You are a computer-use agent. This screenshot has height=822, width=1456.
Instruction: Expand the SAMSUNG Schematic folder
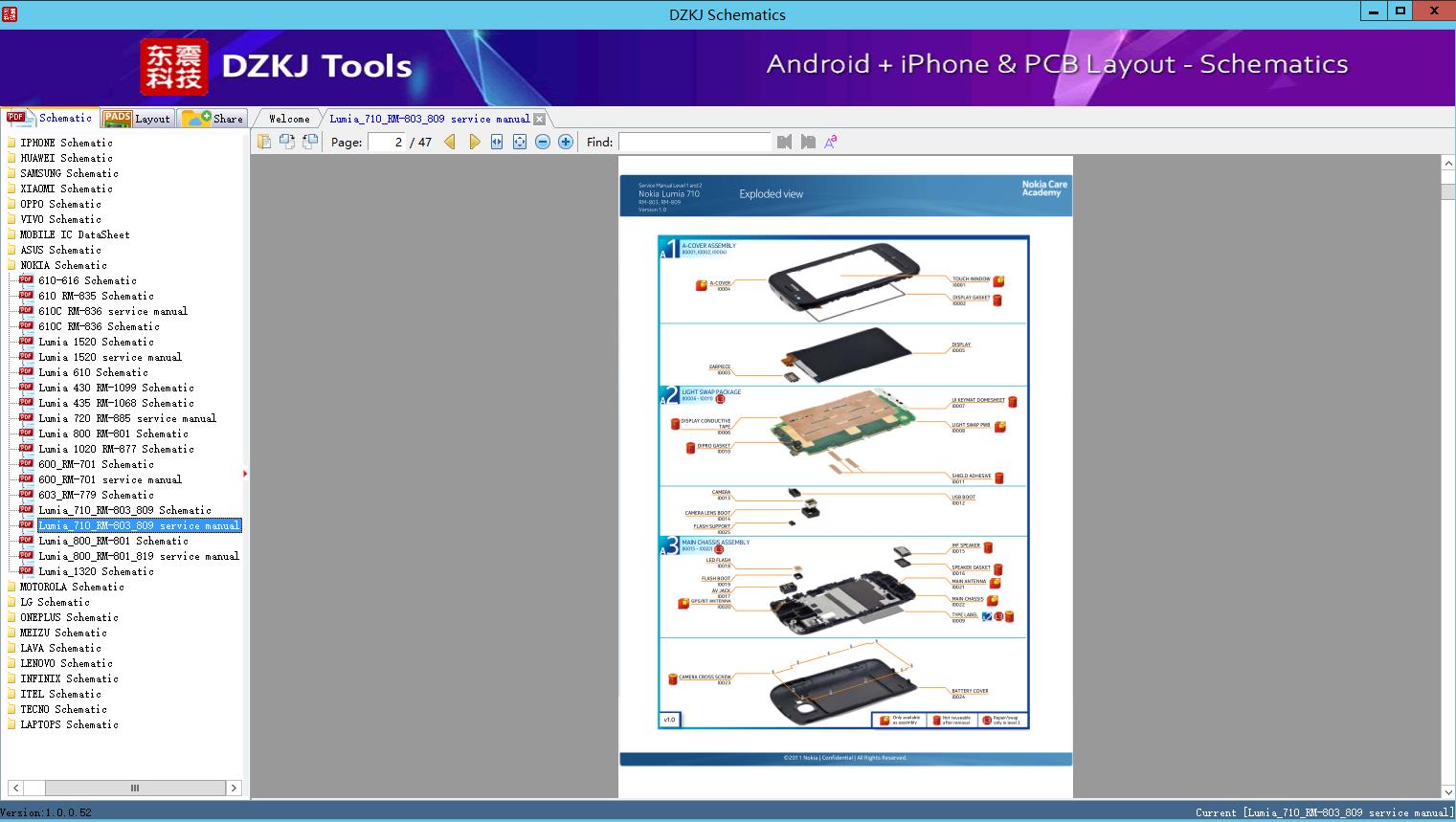pos(69,173)
